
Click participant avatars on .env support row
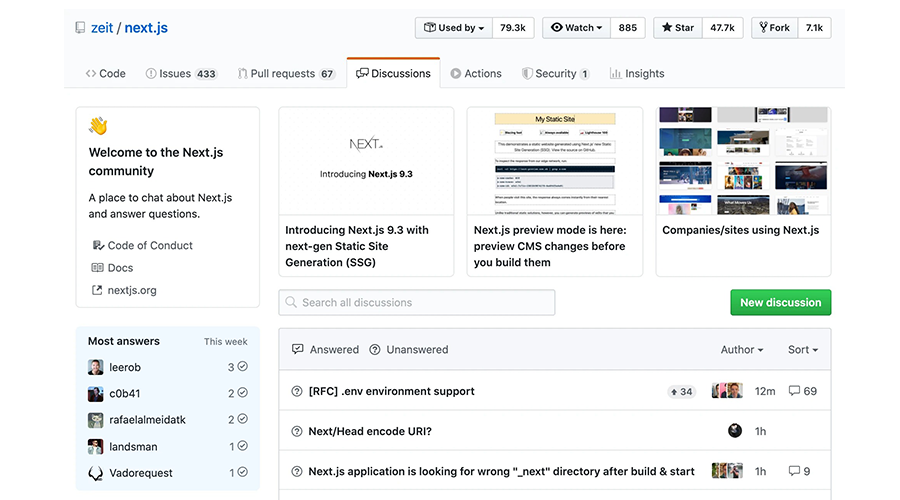[727, 391]
